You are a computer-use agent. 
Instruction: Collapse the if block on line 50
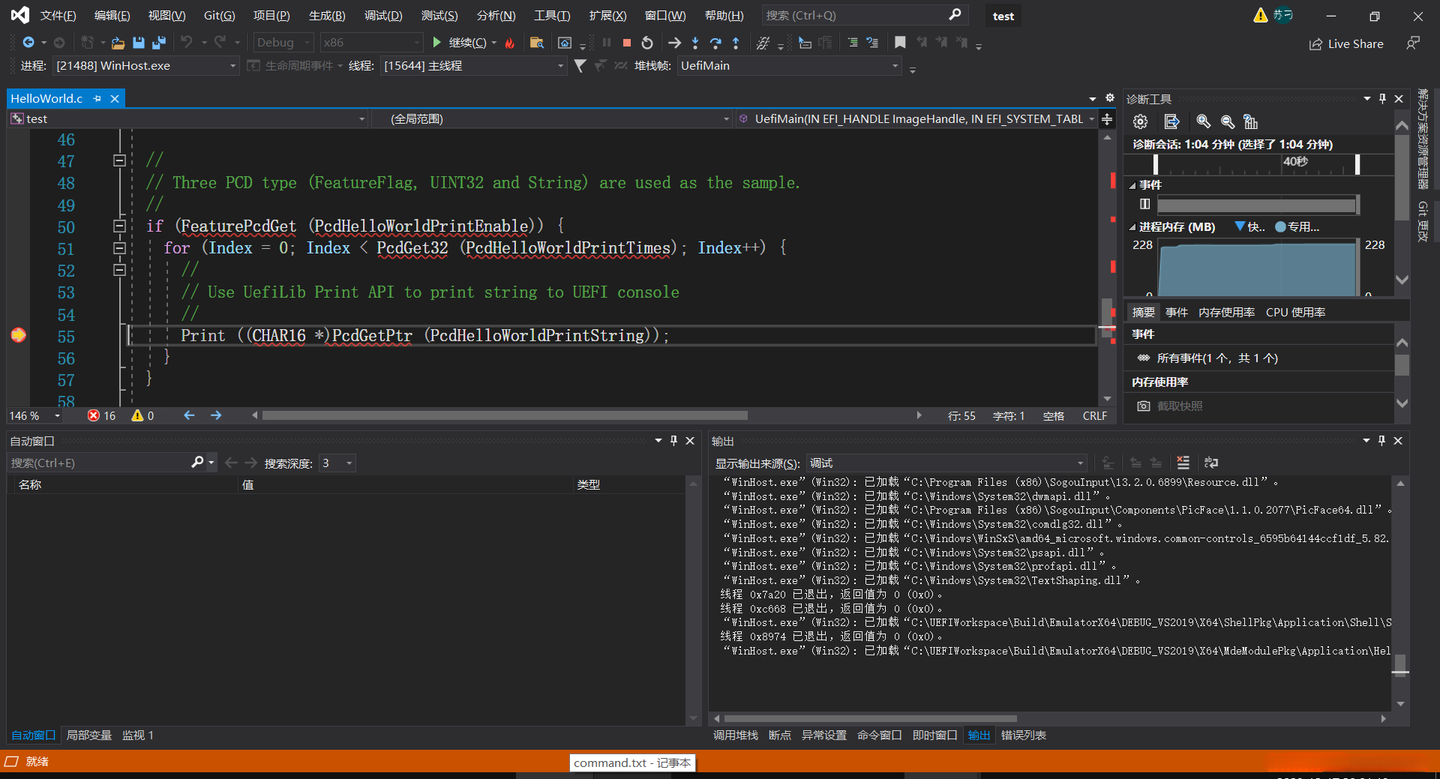tap(119, 226)
